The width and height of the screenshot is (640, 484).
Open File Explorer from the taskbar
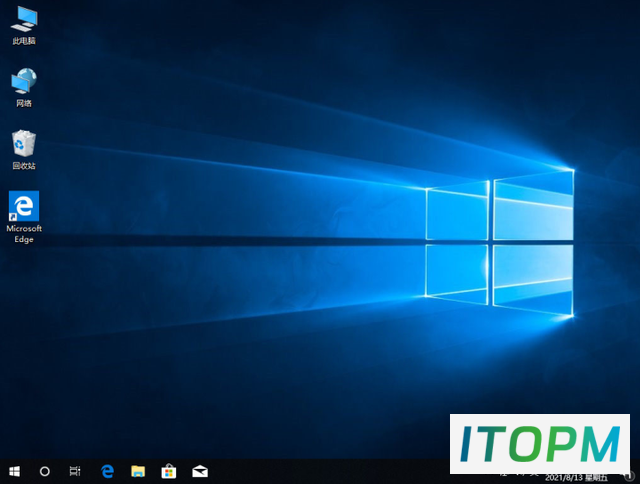pos(138,471)
